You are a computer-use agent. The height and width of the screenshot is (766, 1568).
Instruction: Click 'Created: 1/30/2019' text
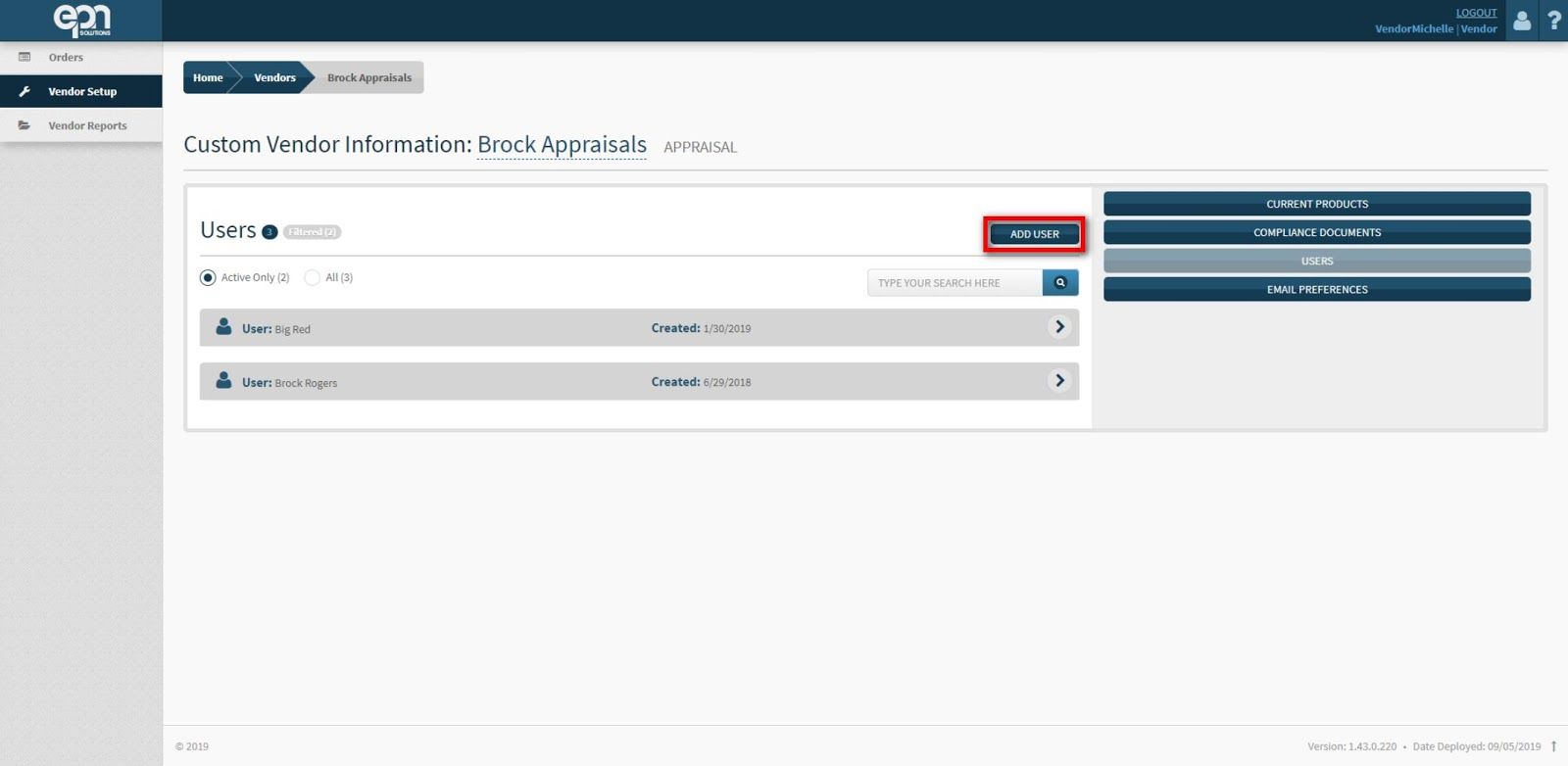701,328
